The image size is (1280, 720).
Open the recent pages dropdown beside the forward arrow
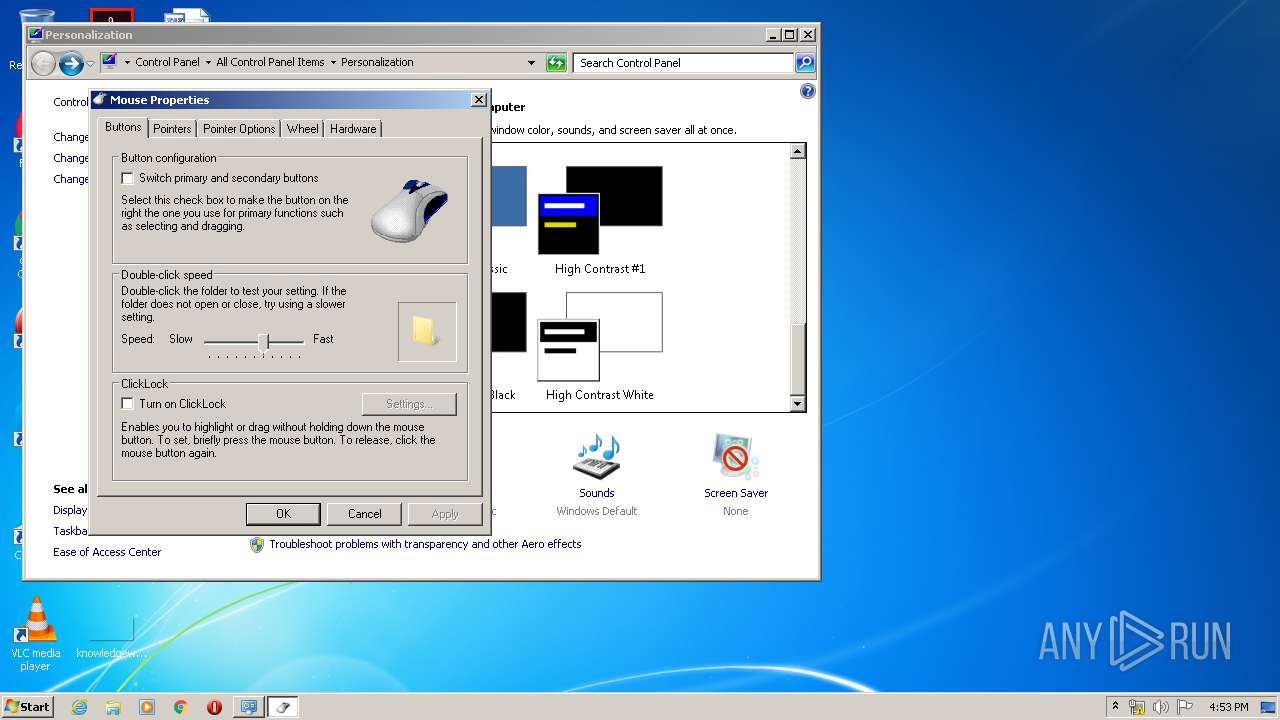[90, 64]
